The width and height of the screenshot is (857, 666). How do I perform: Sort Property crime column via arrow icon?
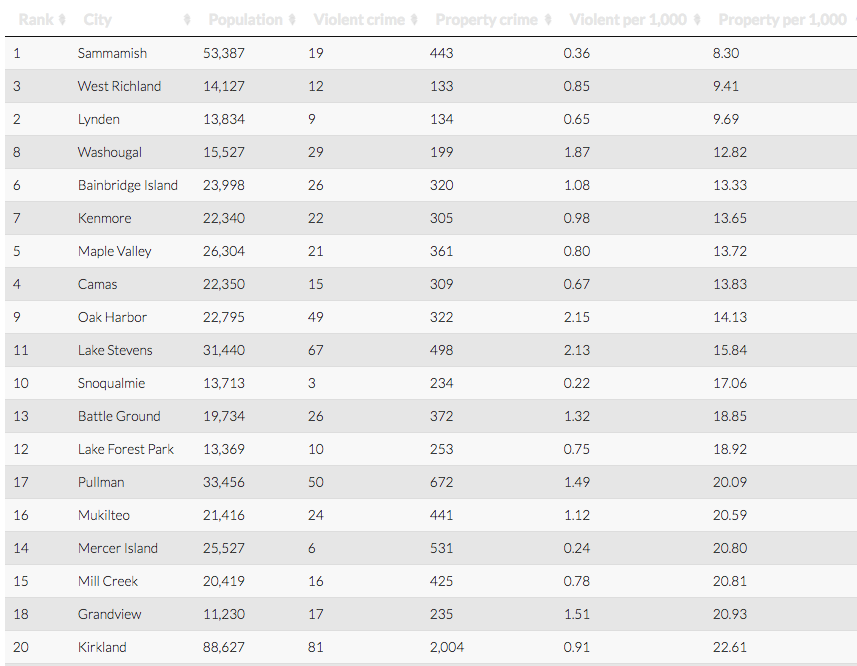pyautogui.click(x=547, y=20)
